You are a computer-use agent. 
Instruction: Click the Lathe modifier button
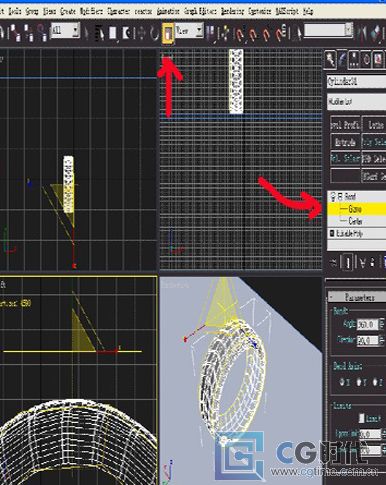click(x=375, y=125)
